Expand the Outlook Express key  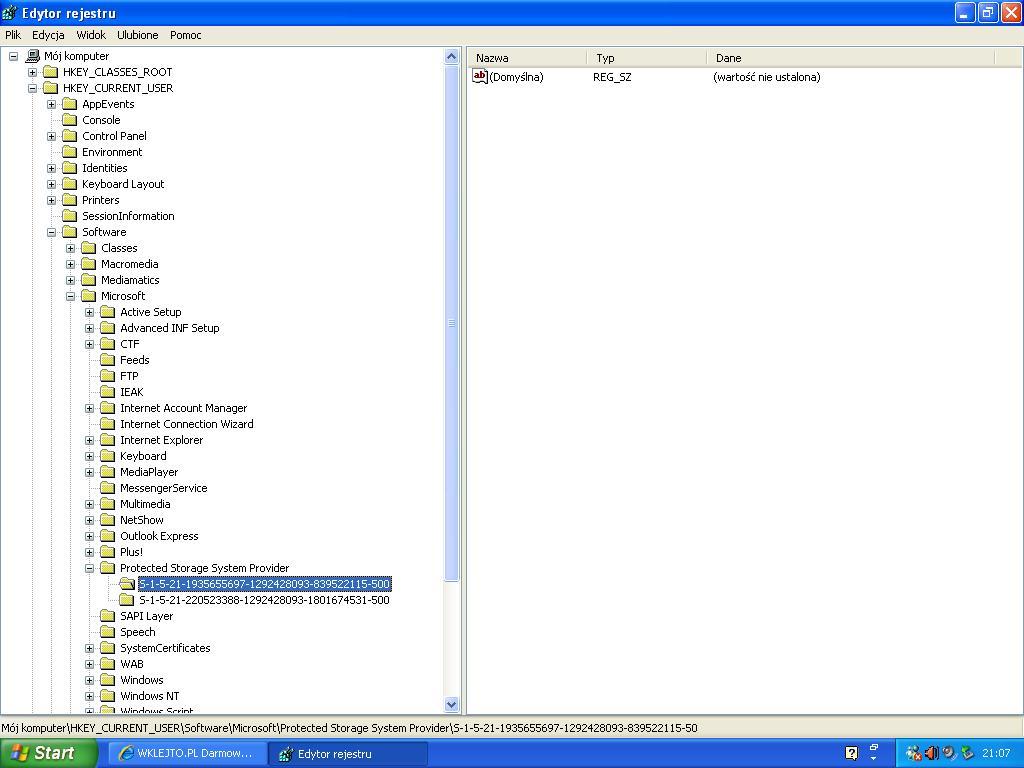[89, 536]
